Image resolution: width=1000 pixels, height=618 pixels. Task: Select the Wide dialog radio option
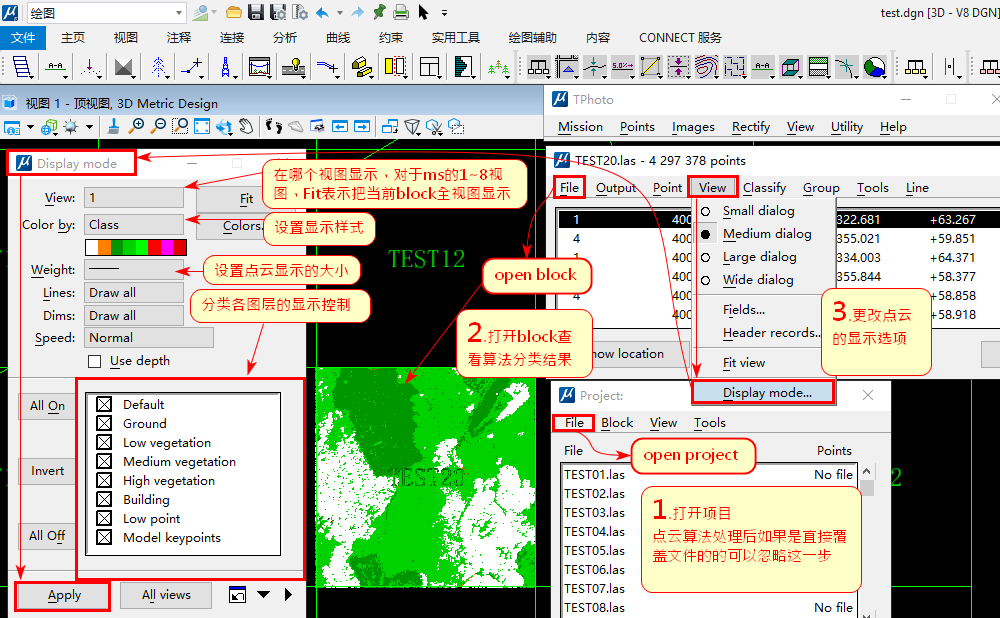tap(705, 281)
